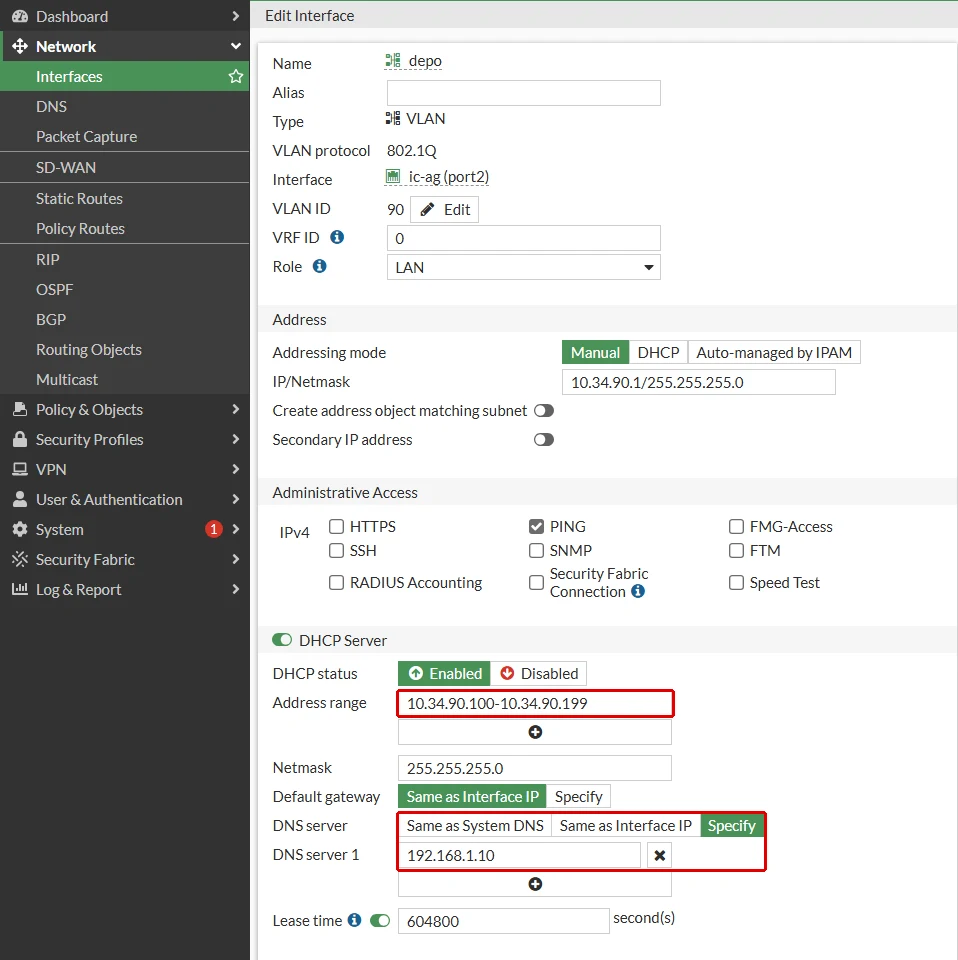Click the Role info icon
This screenshot has width=958, height=960.
click(x=320, y=266)
